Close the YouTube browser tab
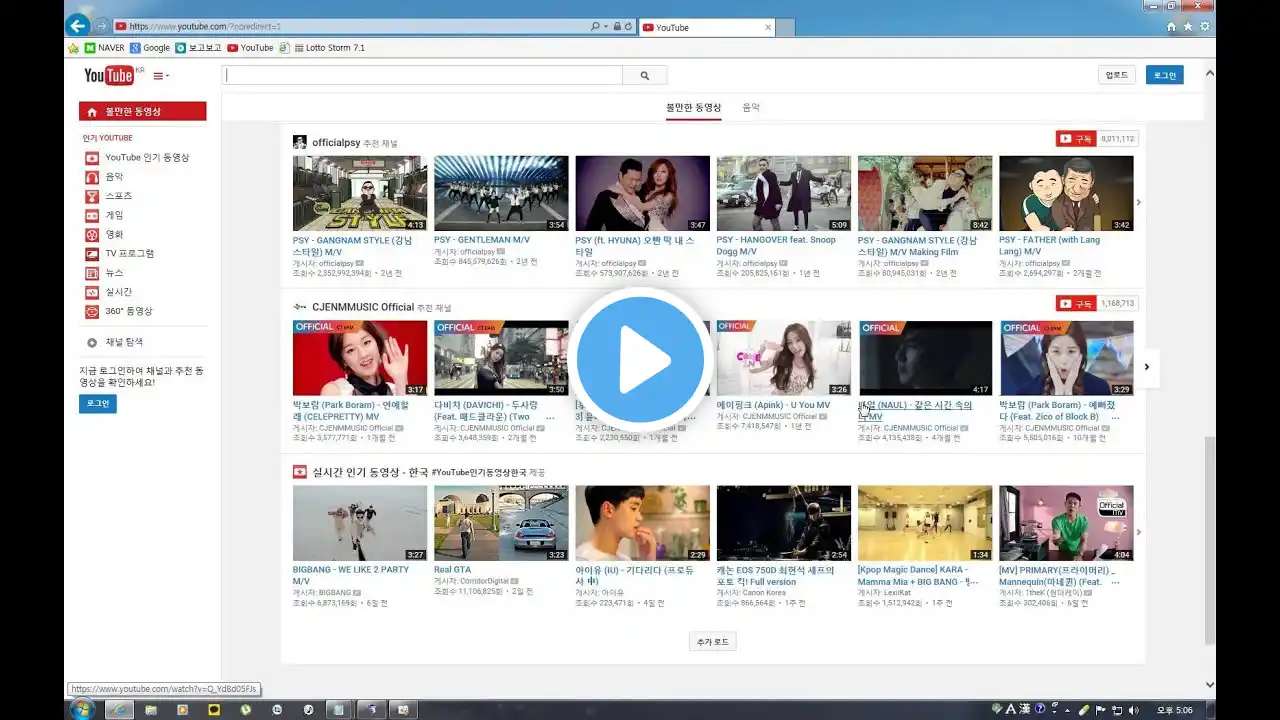 [767, 27]
